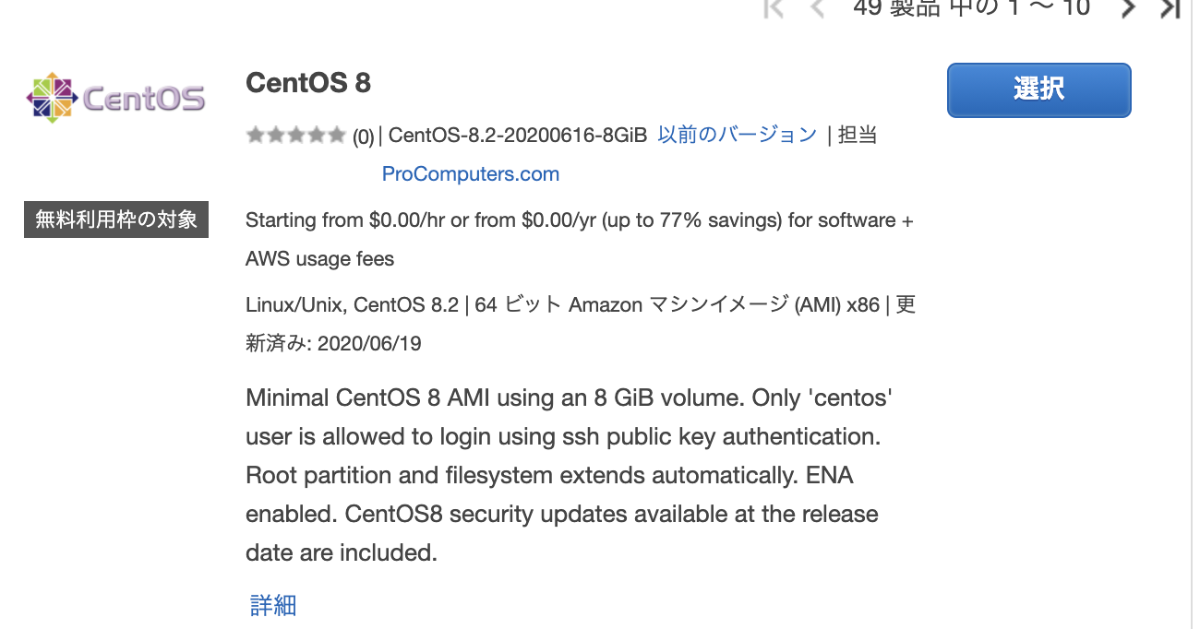Open the 以前のバージョン link
Screen dimensions: 1200x629
[737, 134]
